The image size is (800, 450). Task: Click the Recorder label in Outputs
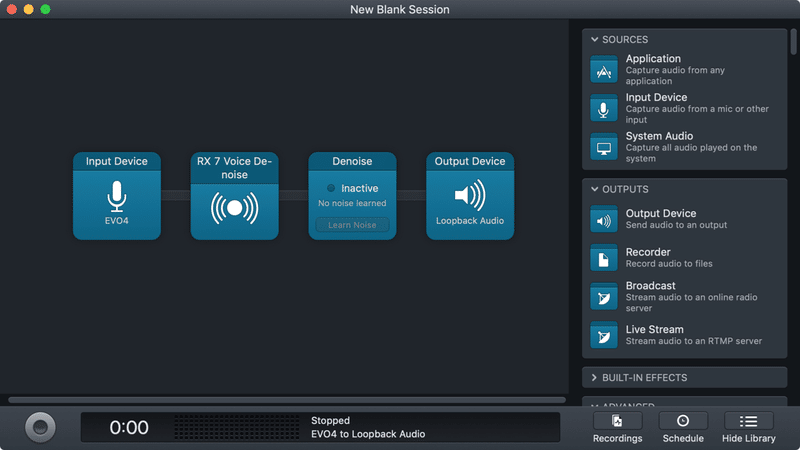648,252
